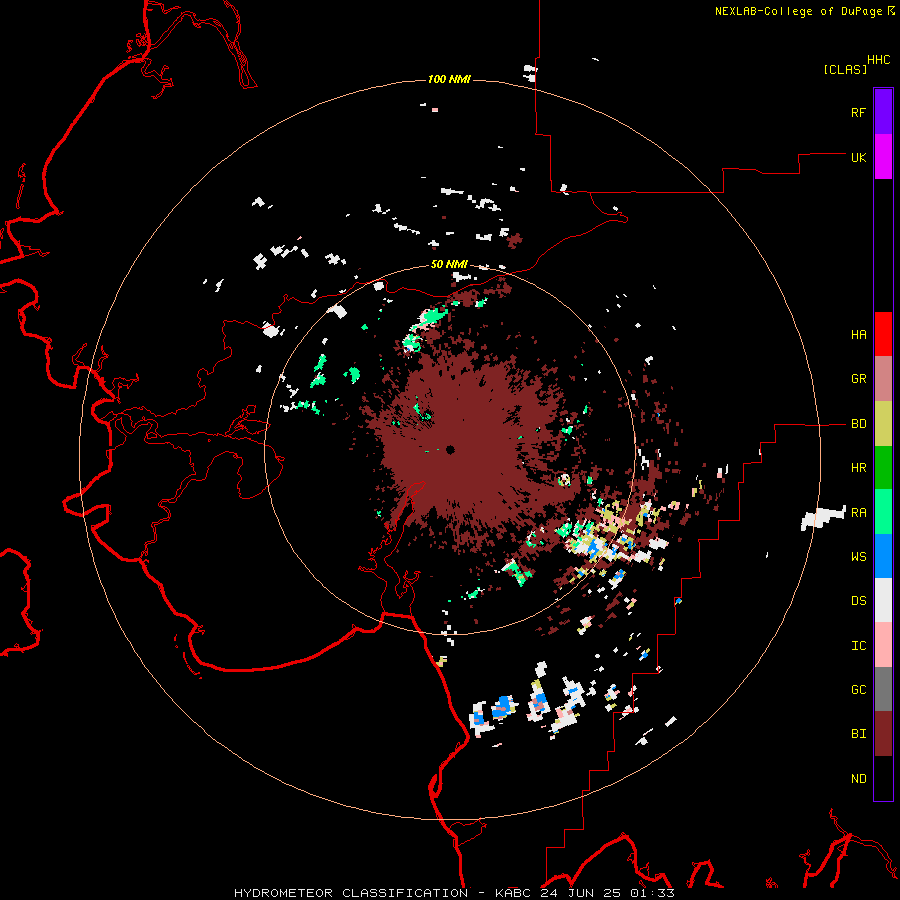
Task: Select the GR dusty-pink legend swatch
Action: coord(883,379)
